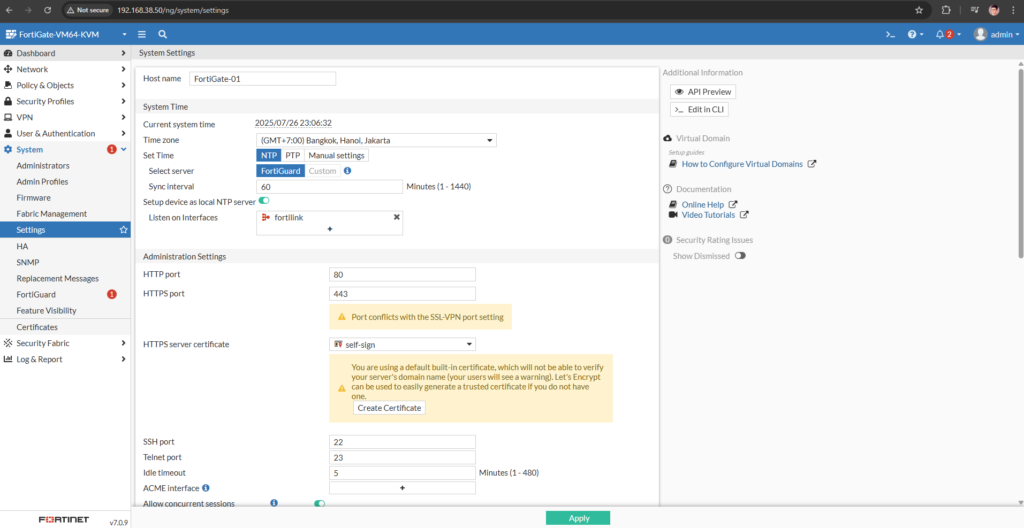Click the Idle timeout field
Image resolution: width=1024 pixels, height=528 pixels.
[x=402, y=473]
